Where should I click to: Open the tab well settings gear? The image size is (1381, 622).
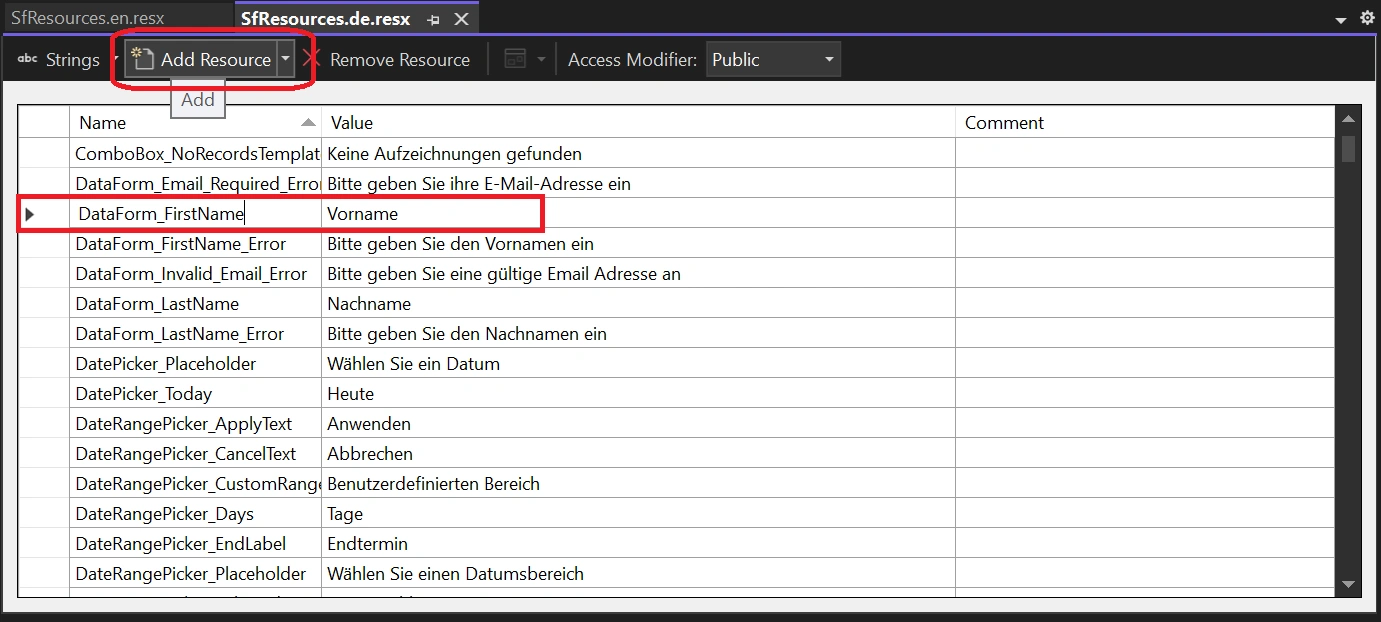click(x=1367, y=18)
